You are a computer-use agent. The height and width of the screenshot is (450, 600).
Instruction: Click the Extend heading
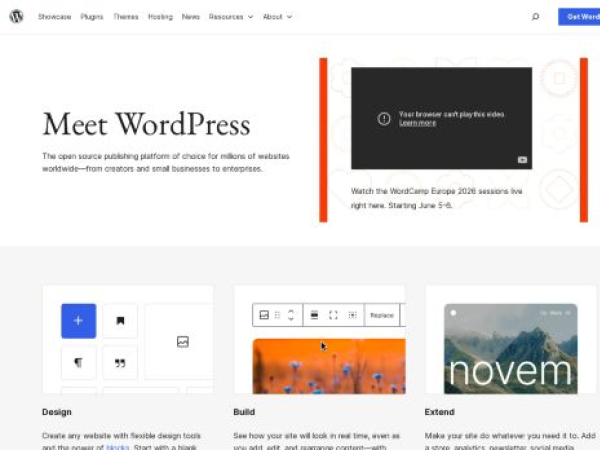pyautogui.click(x=440, y=412)
